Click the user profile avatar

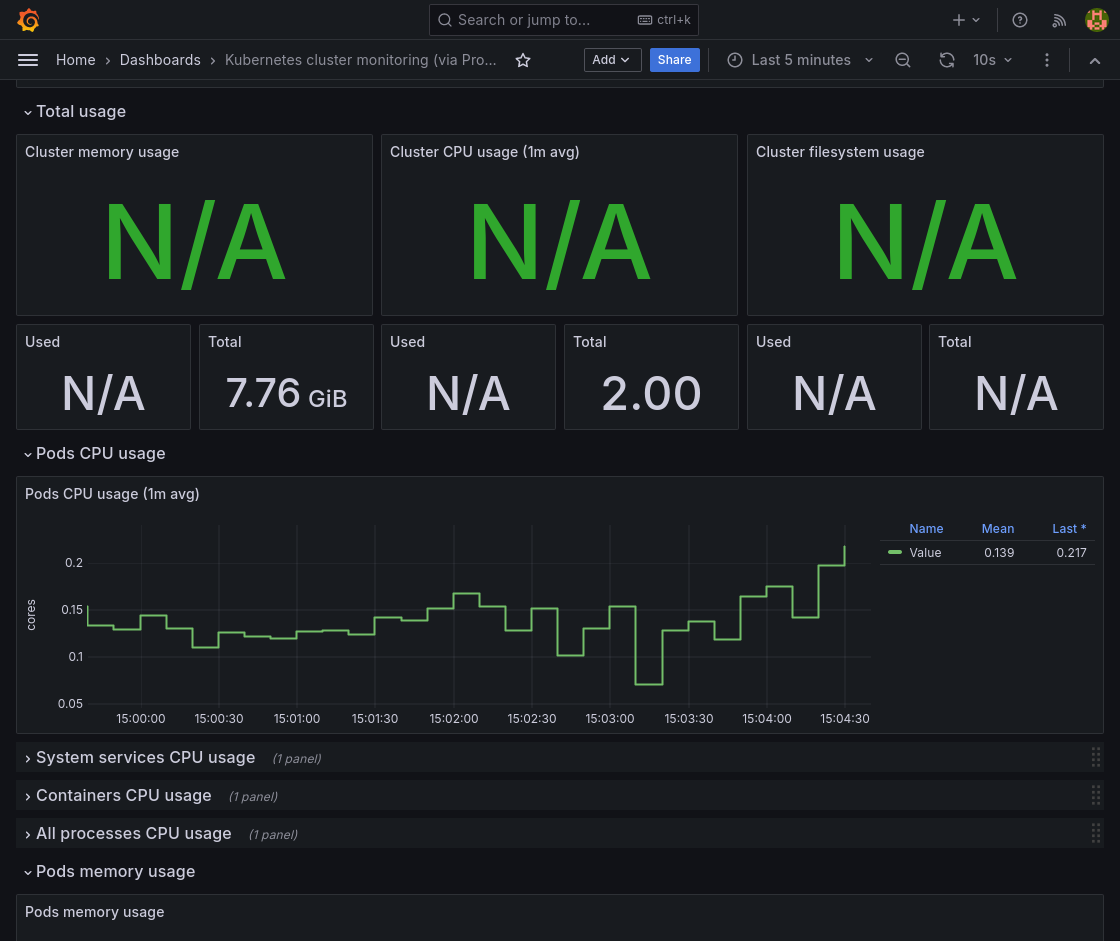(x=1096, y=20)
